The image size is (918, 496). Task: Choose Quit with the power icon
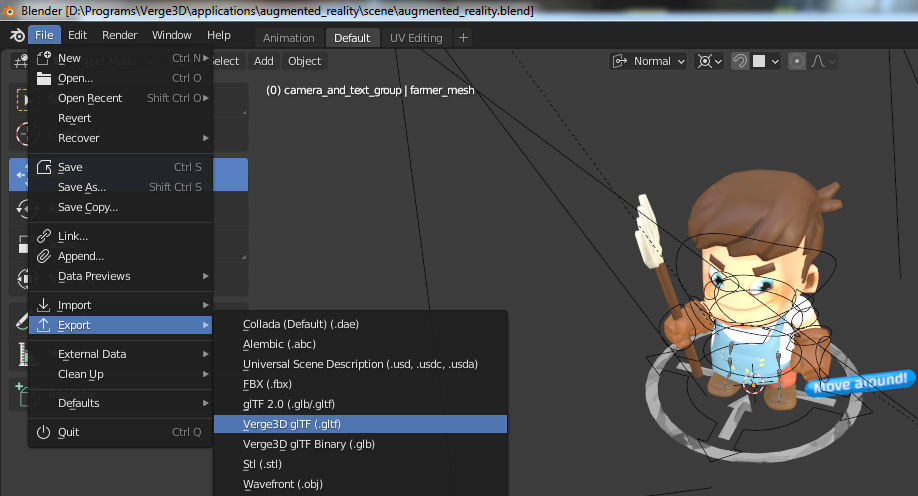pyautogui.click(x=121, y=432)
